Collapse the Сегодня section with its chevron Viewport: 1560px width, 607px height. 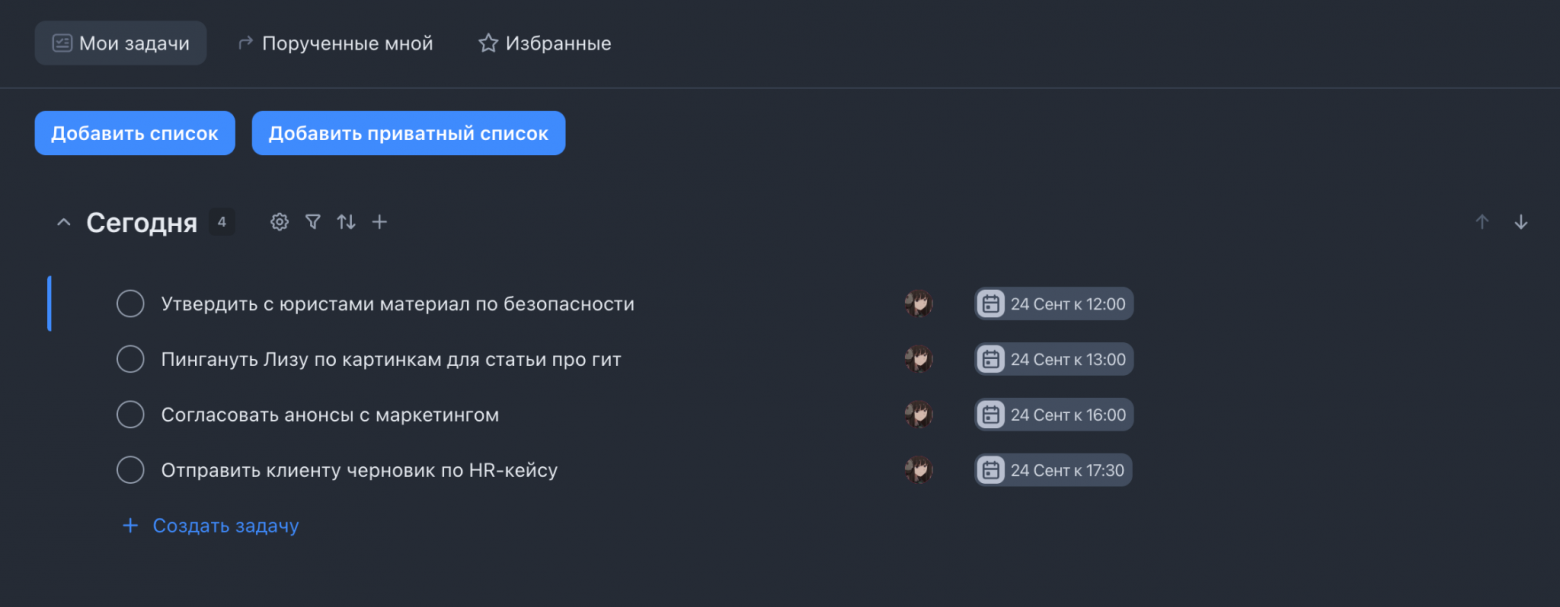pyautogui.click(x=63, y=221)
